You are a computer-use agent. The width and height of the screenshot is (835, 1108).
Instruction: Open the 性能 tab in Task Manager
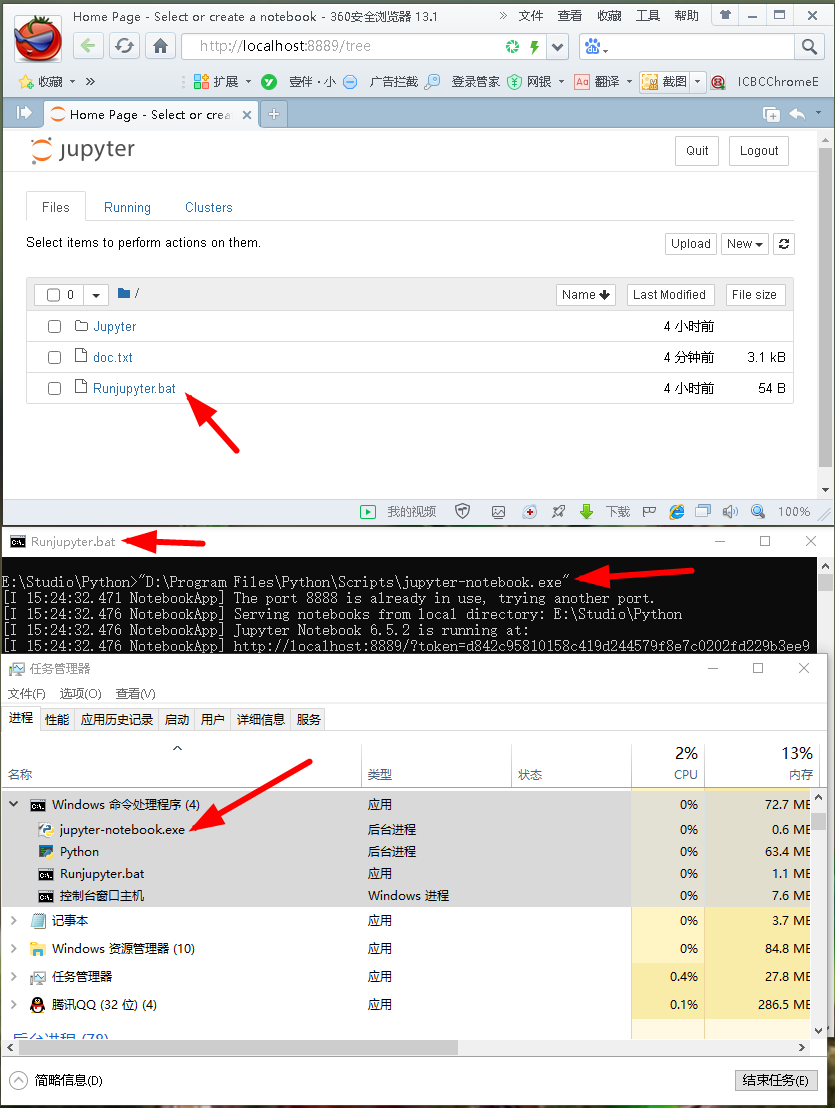(57, 719)
